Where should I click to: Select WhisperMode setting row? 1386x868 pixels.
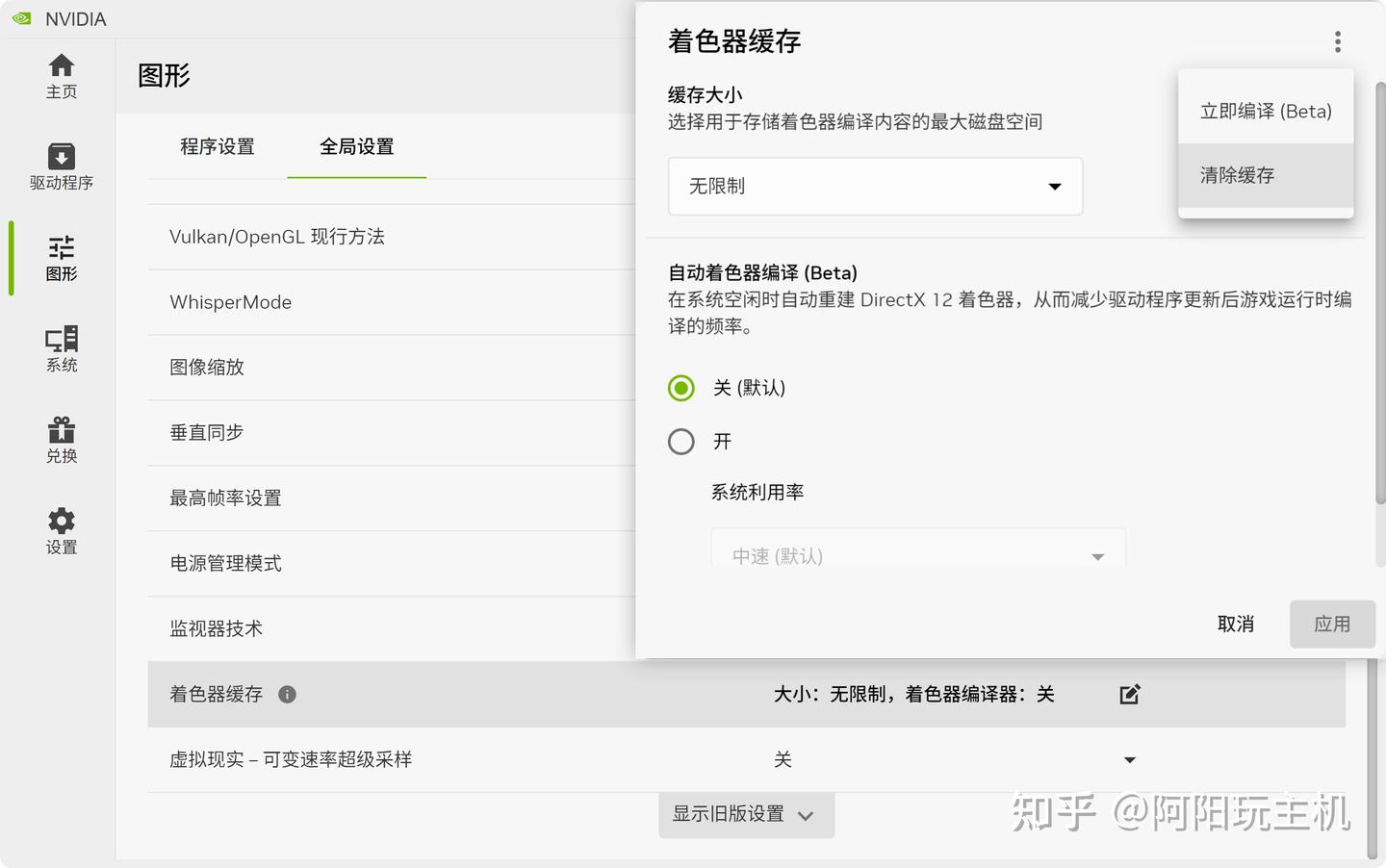[392, 302]
